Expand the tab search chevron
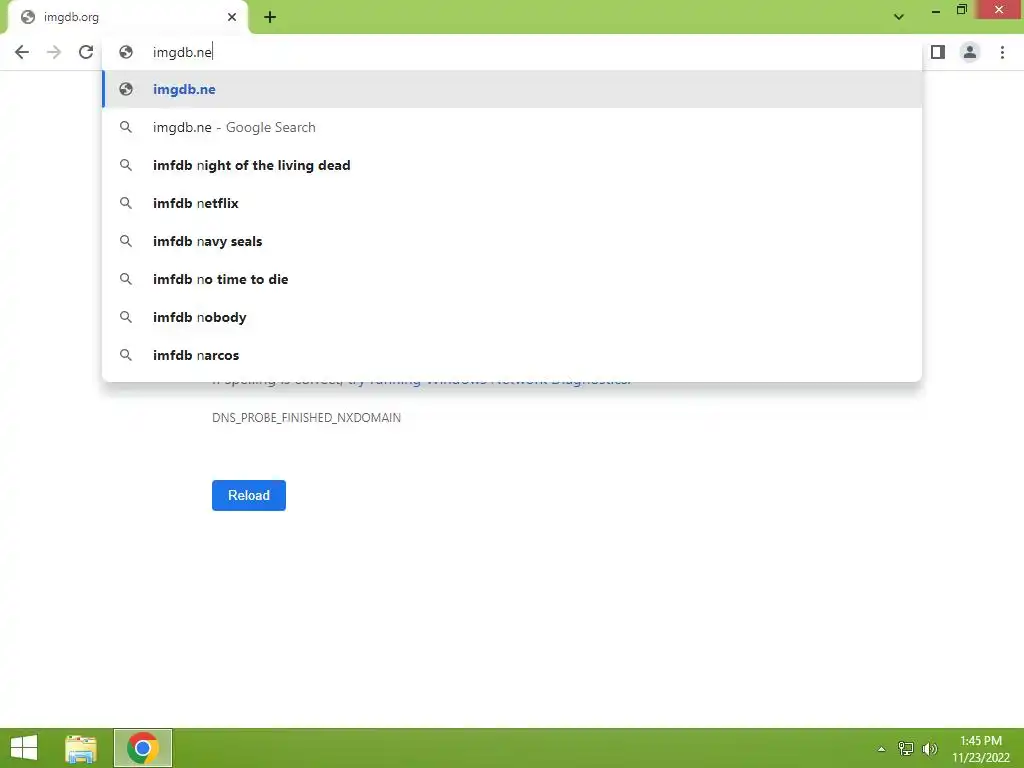1024x768 pixels. (x=899, y=17)
